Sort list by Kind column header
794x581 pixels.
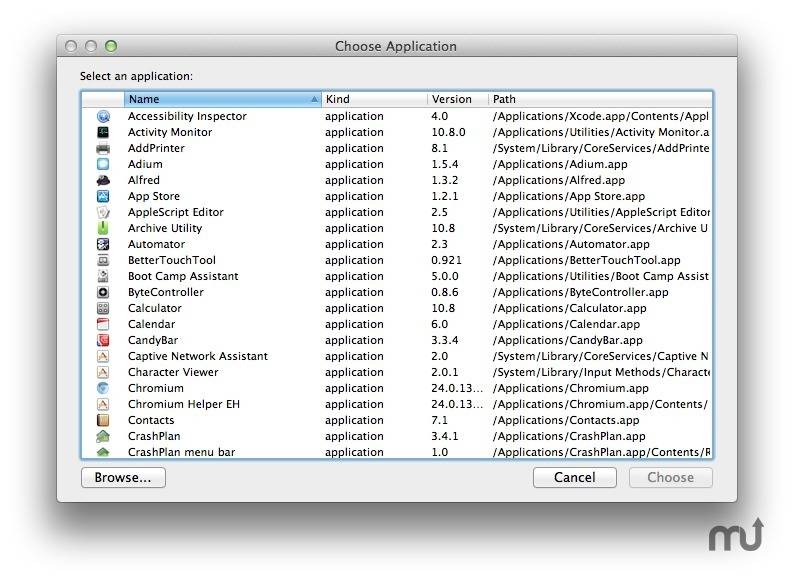coord(374,99)
